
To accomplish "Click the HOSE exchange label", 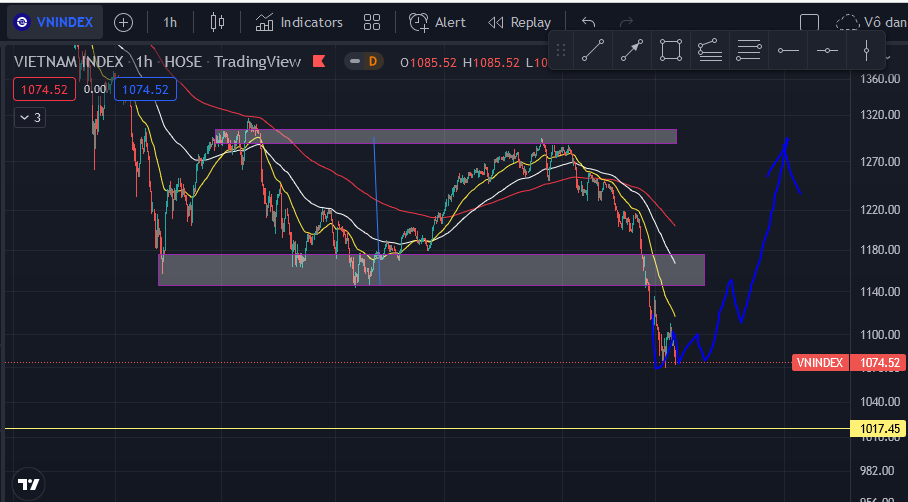I will (182, 62).
